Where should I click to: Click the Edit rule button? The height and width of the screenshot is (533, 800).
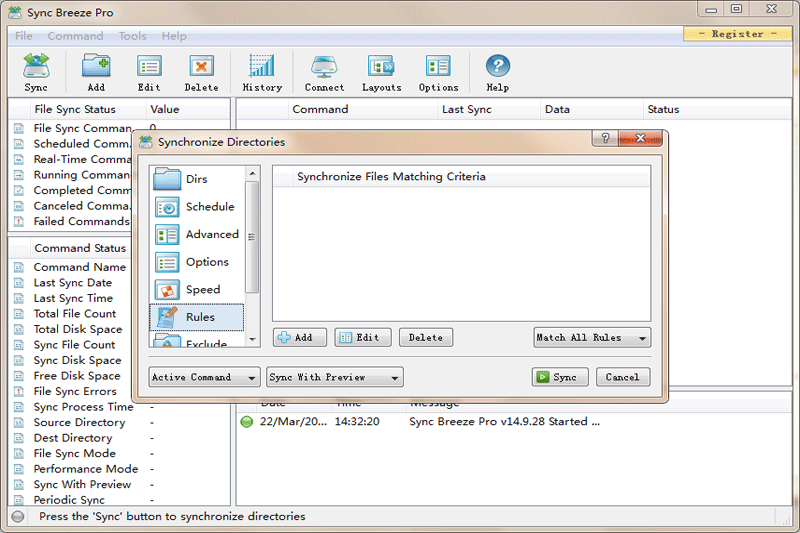363,338
